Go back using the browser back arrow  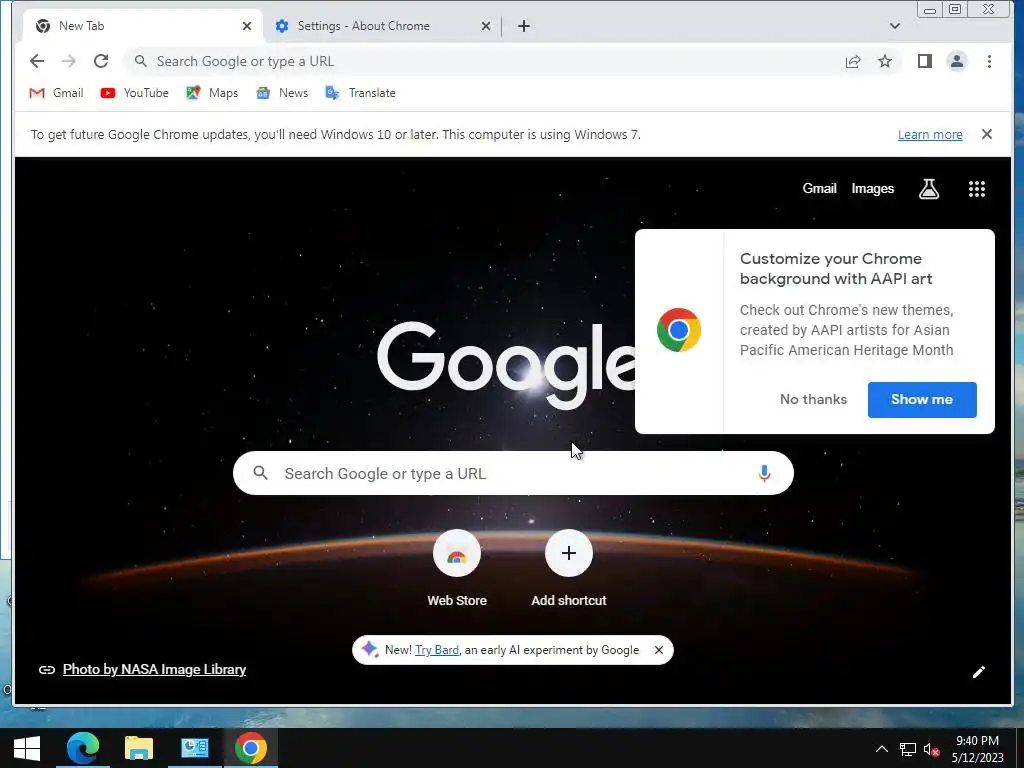click(x=37, y=61)
